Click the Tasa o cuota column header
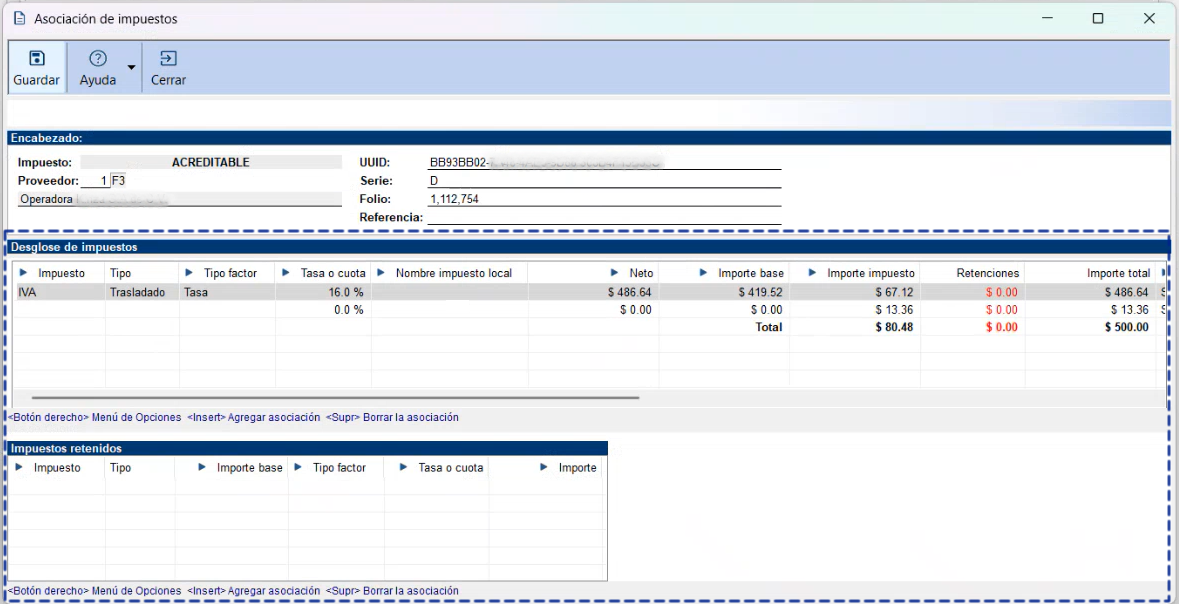 [x=334, y=273]
